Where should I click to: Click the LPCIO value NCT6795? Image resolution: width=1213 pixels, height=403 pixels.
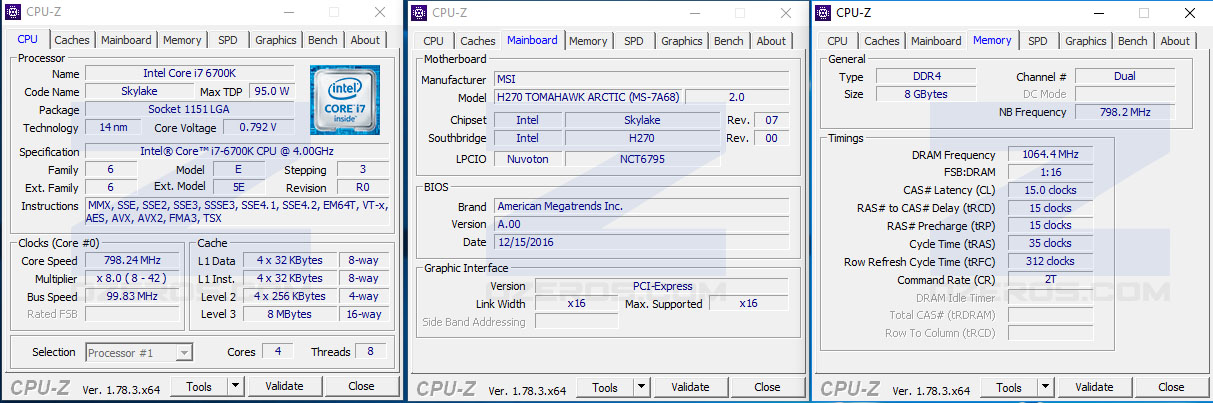click(642, 158)
